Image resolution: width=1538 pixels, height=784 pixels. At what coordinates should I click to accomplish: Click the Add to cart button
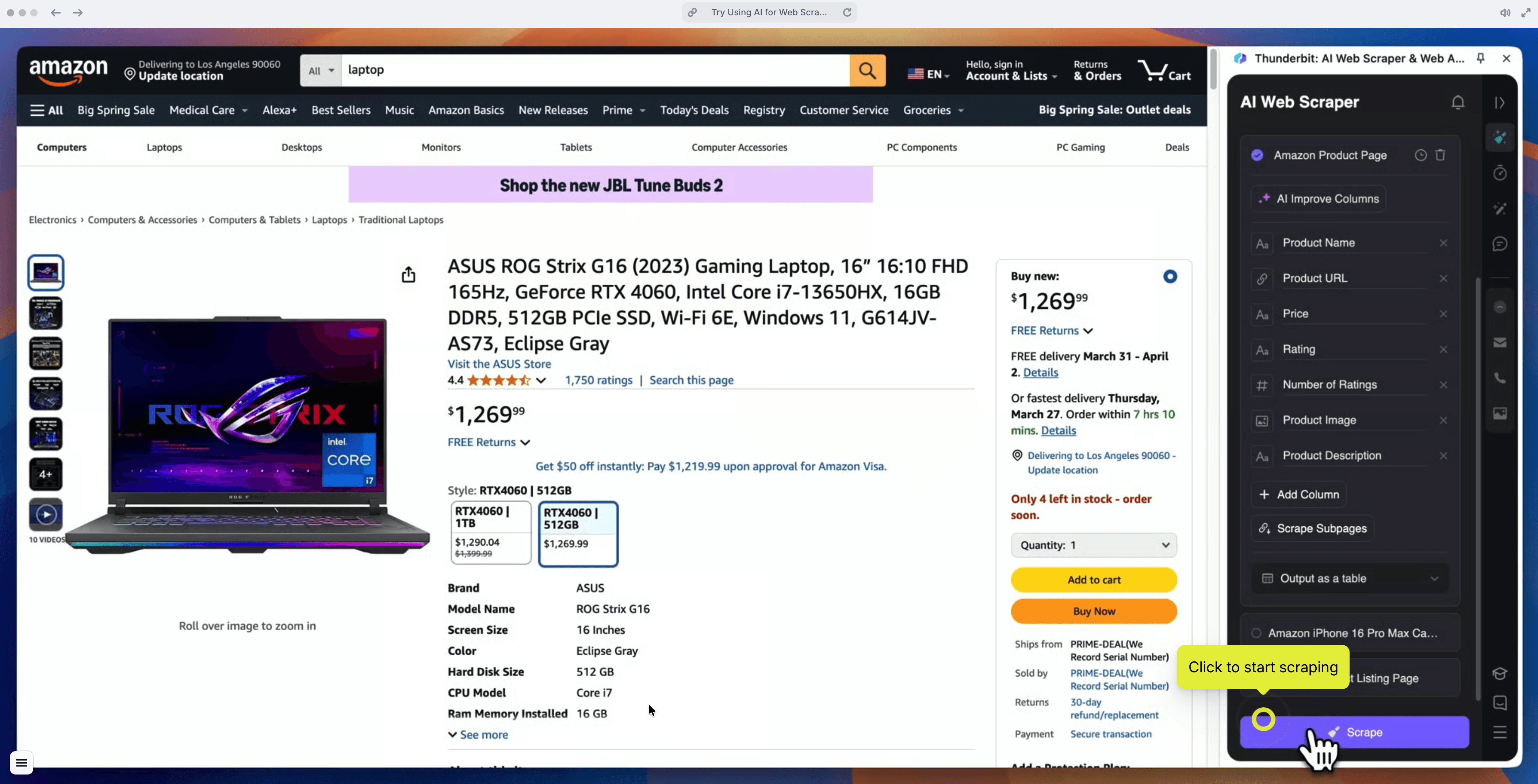coord(1094,580)
